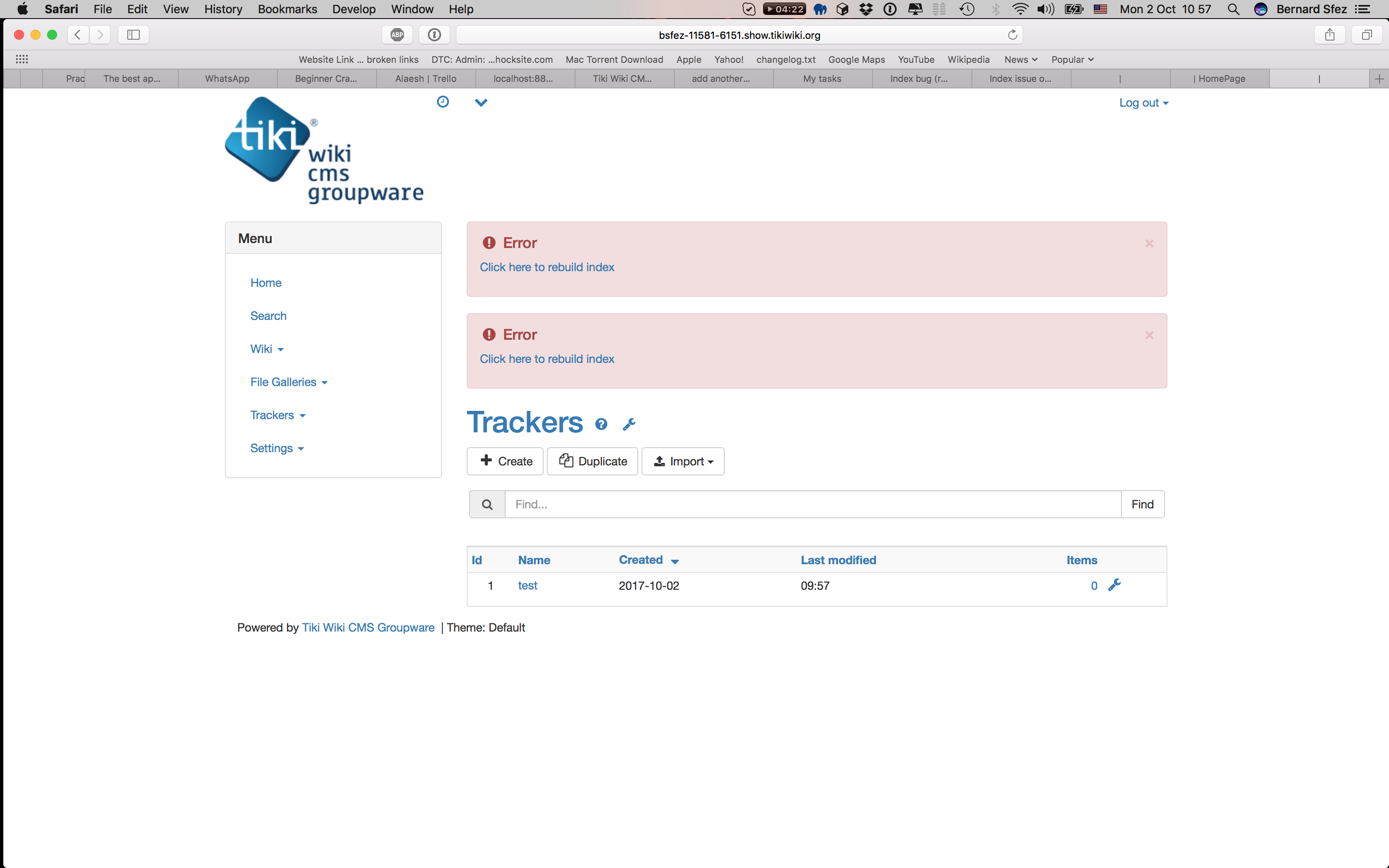This screenshot has height=868, width=1389.
Task: Expand the File Galleries menu
Action: [289, 382]
